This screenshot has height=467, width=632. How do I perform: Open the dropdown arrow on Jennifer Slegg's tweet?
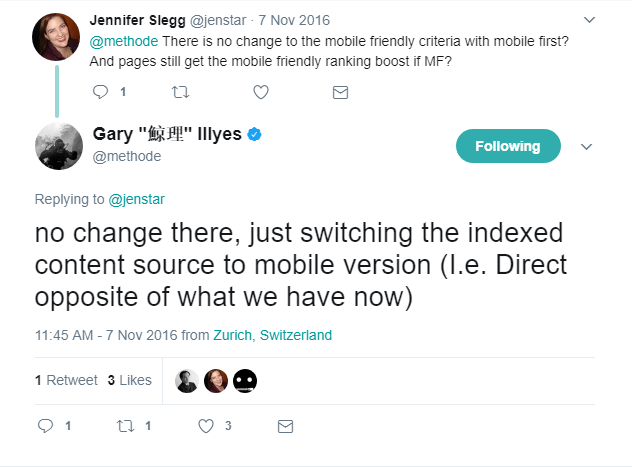(x=589, y=20)
